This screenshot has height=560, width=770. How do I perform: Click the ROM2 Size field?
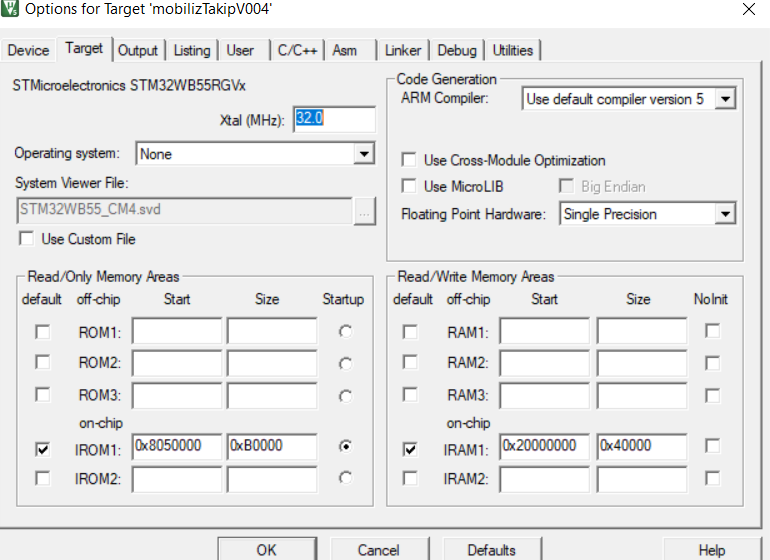pos(272,363)
